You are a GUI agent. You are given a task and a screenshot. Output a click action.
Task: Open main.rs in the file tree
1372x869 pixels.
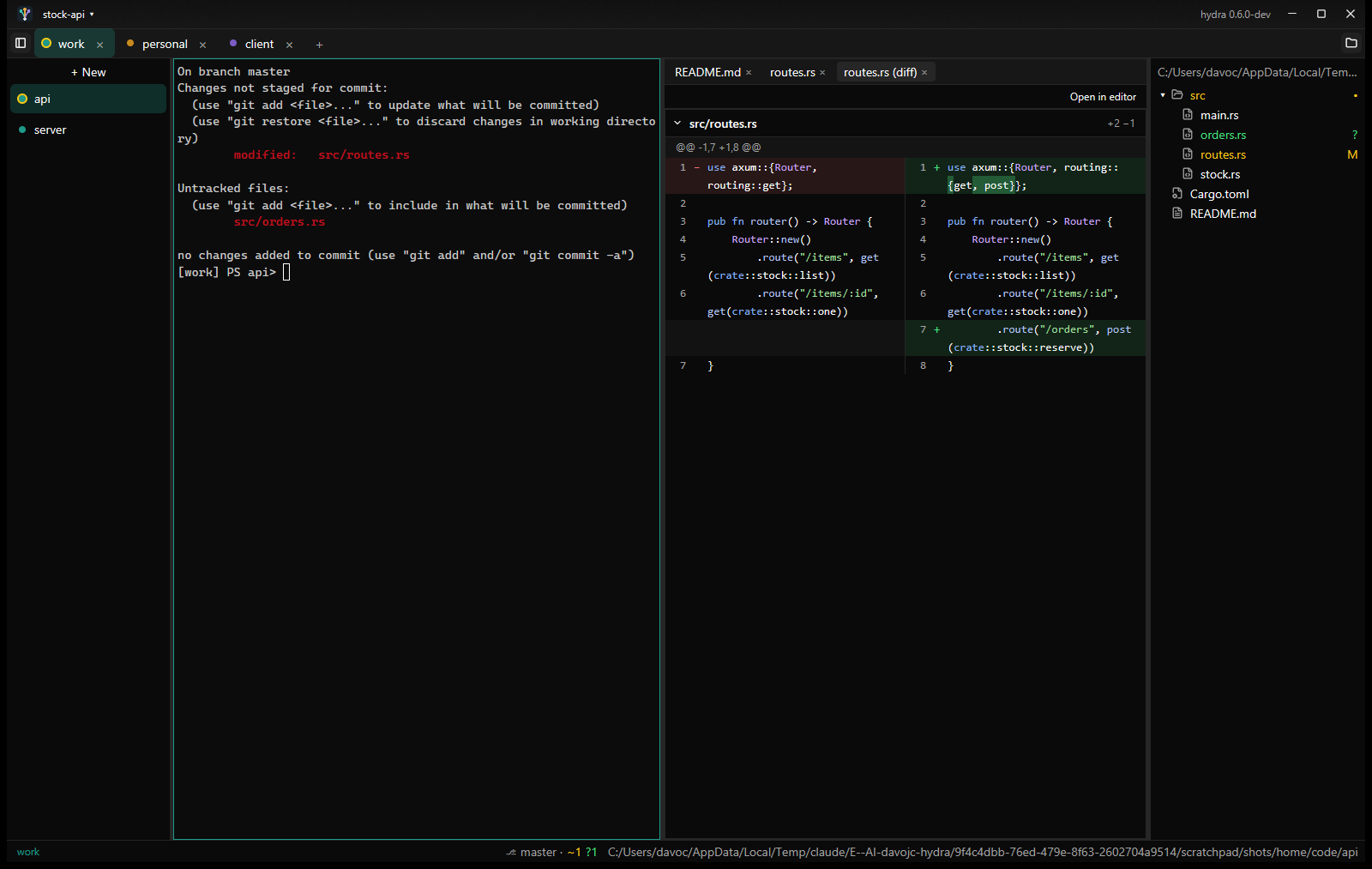point(1219,115)
